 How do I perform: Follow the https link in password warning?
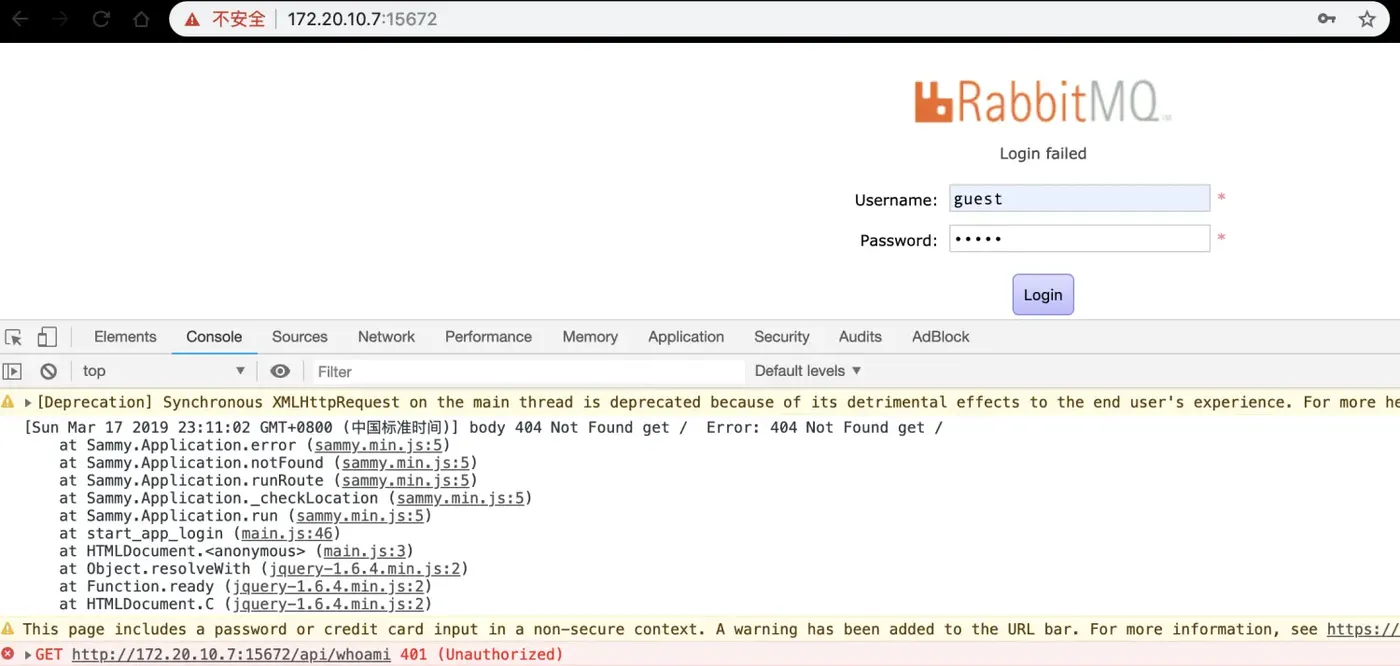(1363, 629)
